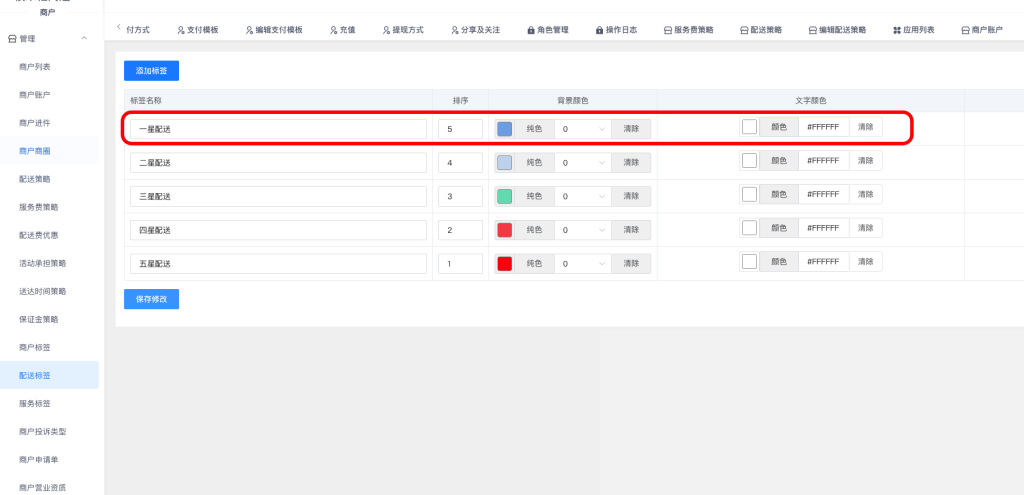Image resolution: width=1024 pixels, height=495 pixels.
Task: Click the store icon beside 商户账户 tab
Action: (964, 30)
